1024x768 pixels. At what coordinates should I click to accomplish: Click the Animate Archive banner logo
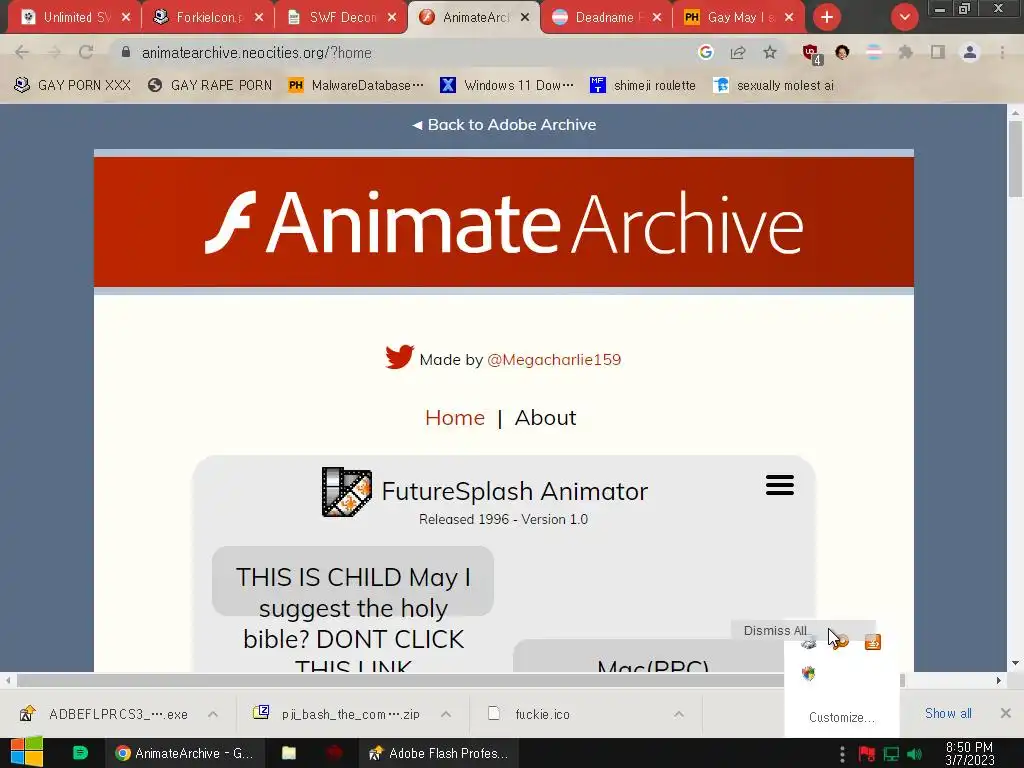504,223
